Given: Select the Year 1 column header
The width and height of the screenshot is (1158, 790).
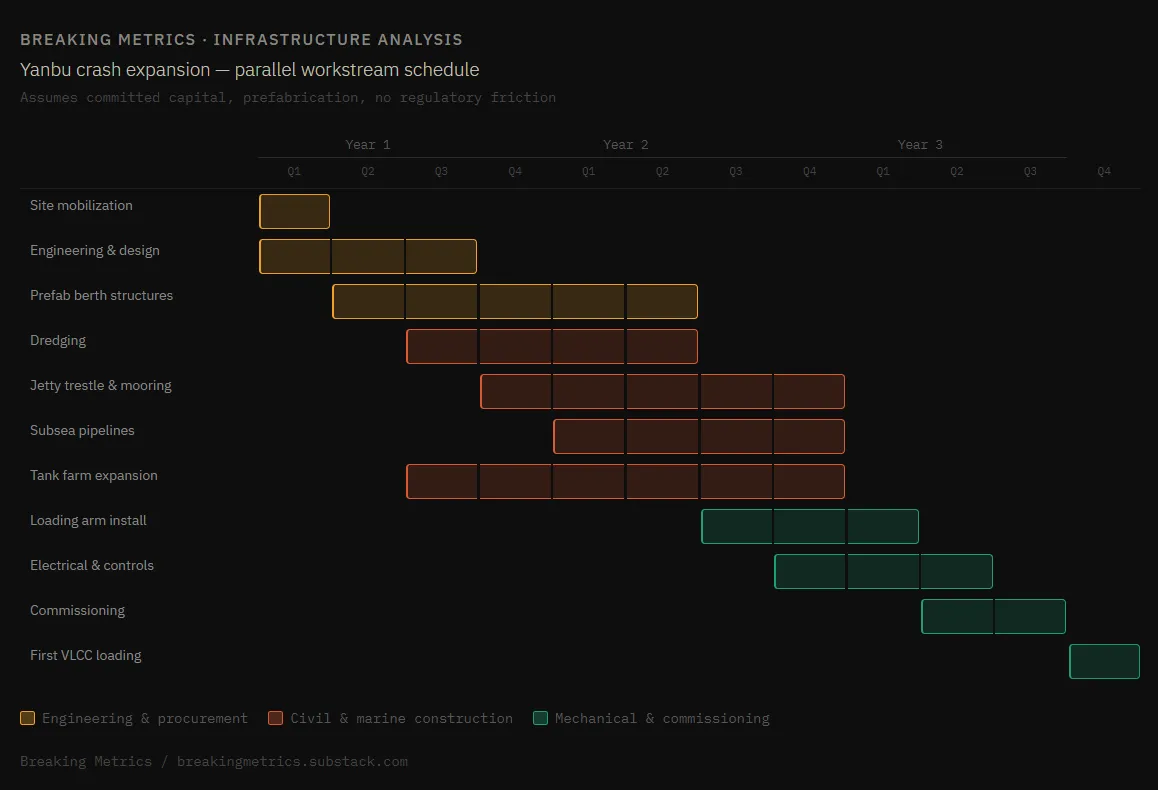Looking at the screenshot, I should [x=368, y=144].
